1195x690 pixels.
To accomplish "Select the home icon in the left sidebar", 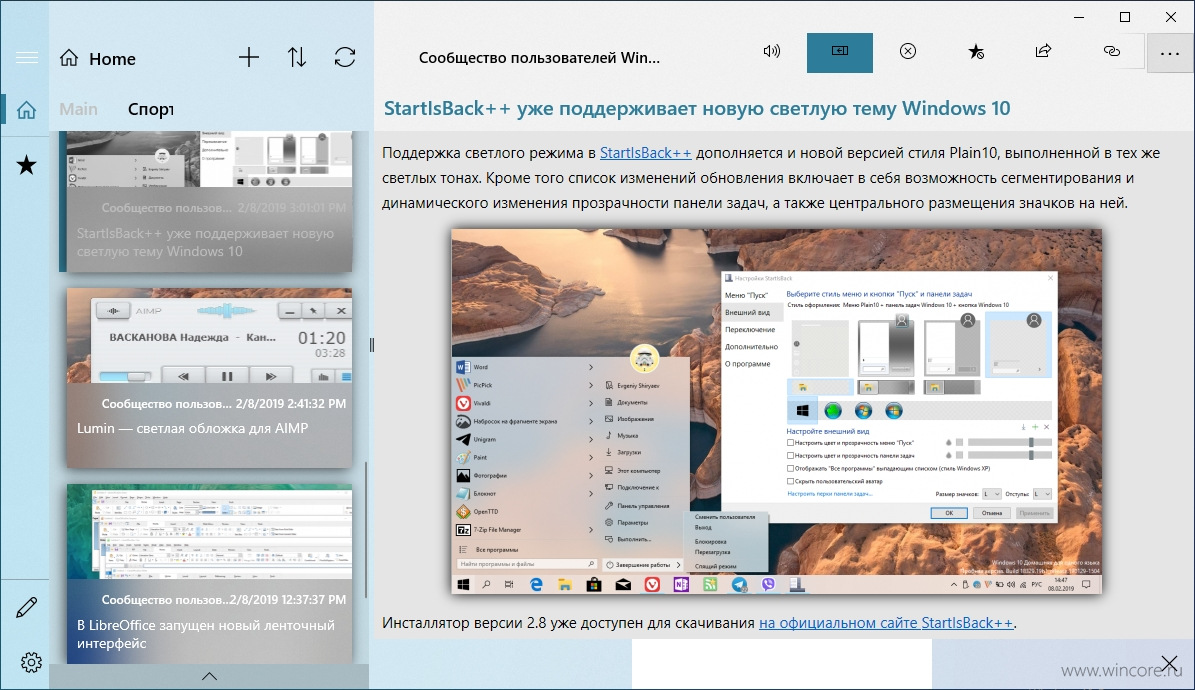I will [26, 111].
